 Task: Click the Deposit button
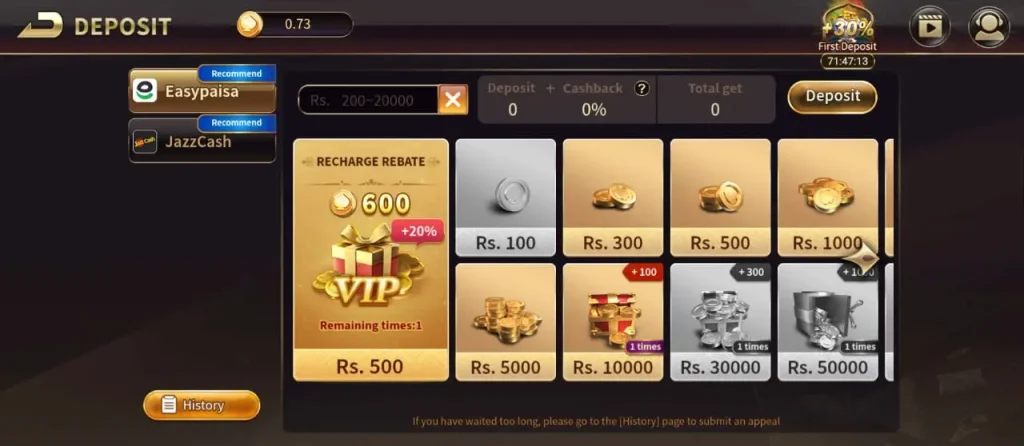coord(832,97)
